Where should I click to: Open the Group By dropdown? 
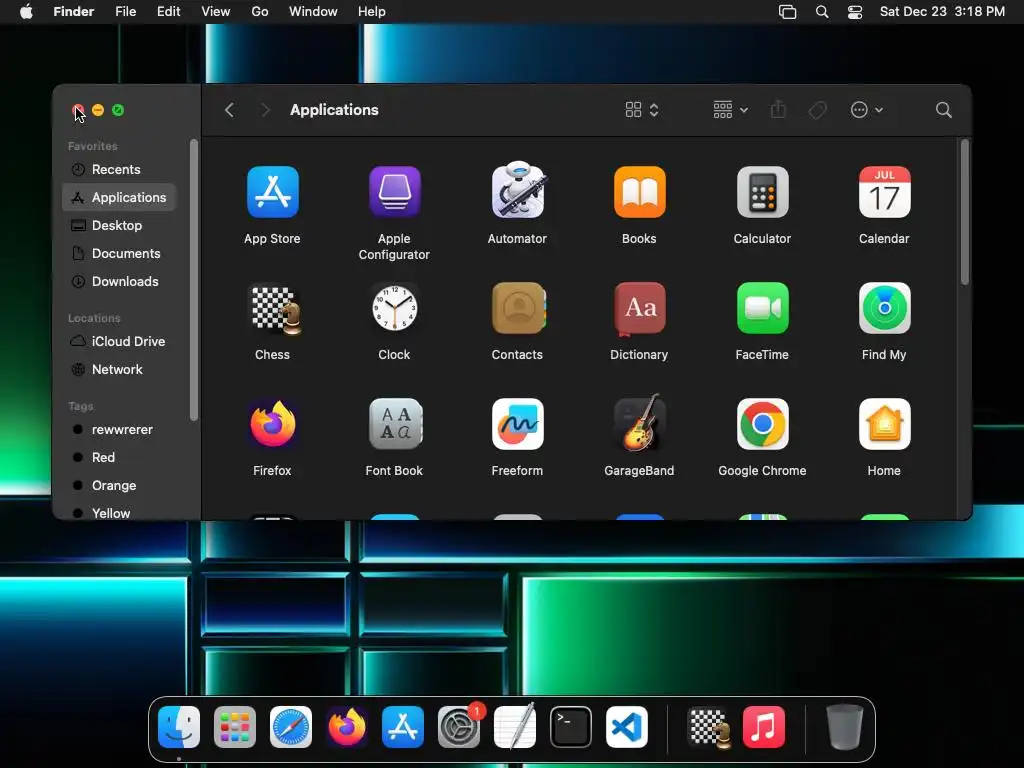click(730, 110)
